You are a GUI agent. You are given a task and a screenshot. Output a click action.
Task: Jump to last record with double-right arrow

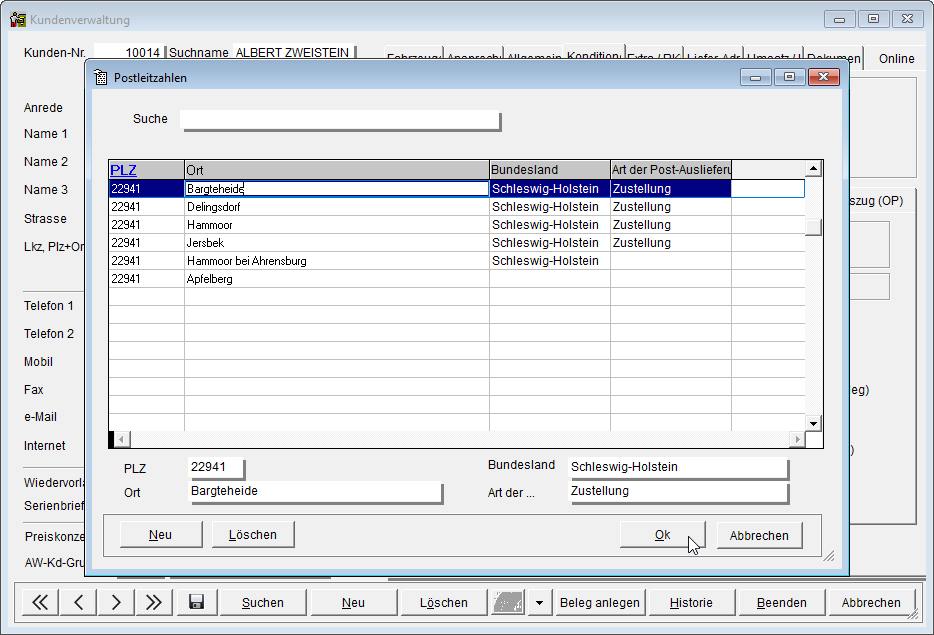(x=153, y=602)
